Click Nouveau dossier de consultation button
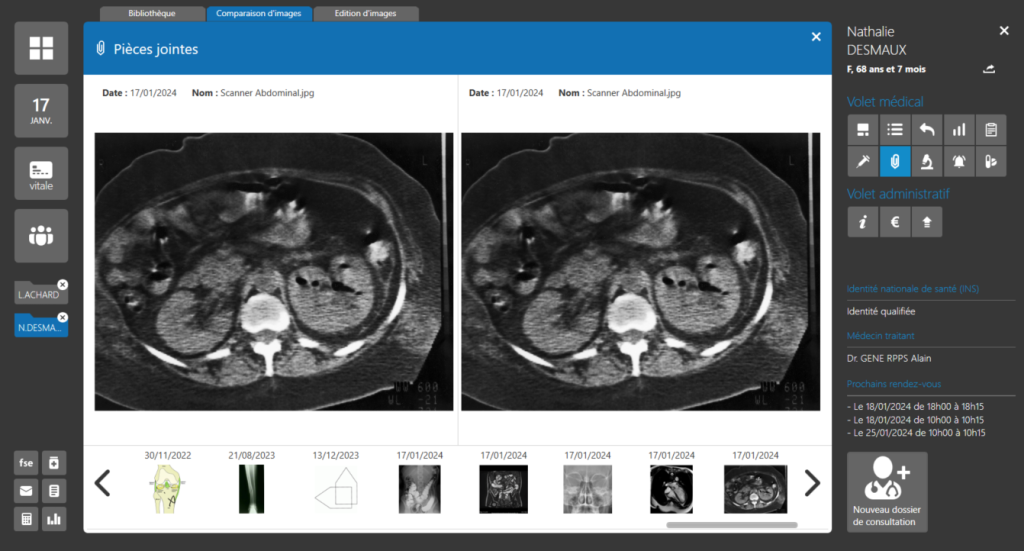This screenshot has width=1024, height=551. pyautogui.click(x=887, y=492)
